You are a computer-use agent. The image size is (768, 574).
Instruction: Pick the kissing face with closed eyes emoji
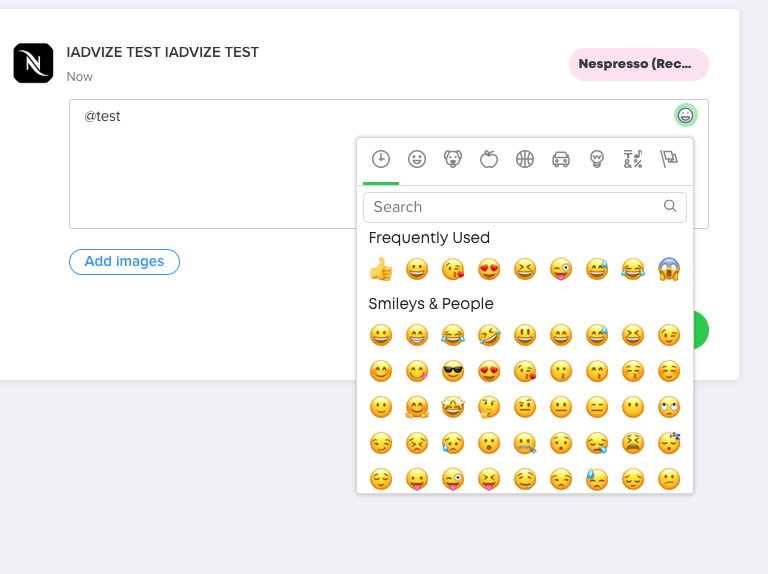click(x=633, y=371)
